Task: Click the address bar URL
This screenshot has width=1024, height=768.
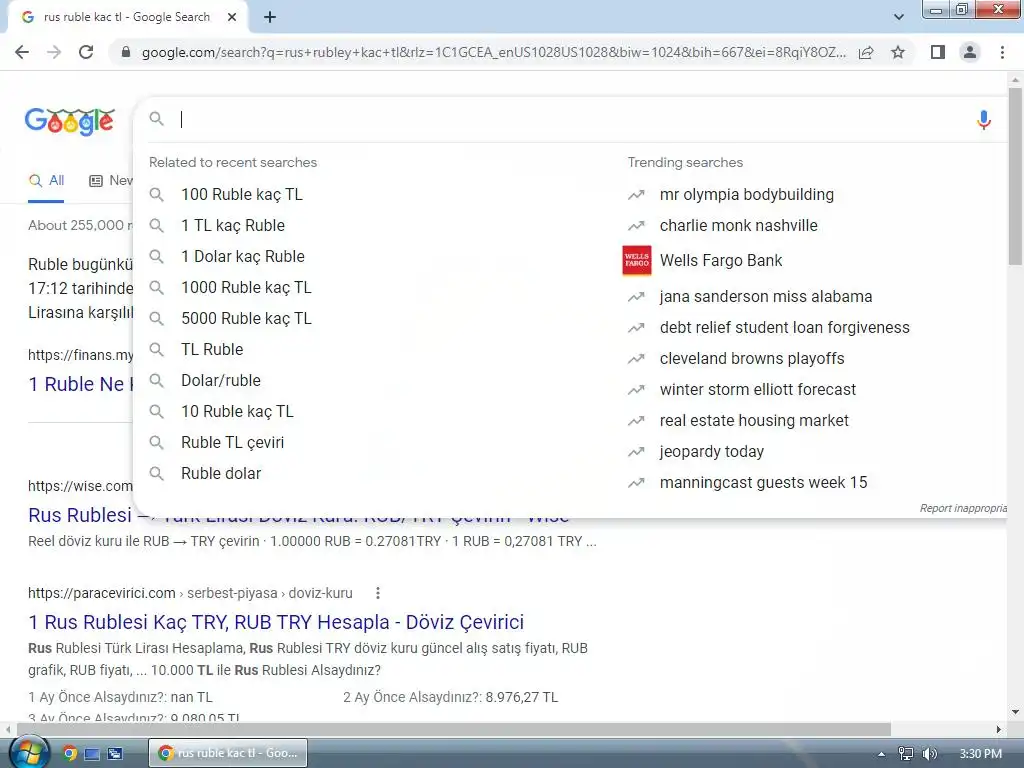Action: pyautogui.click(x=494, y=52)
